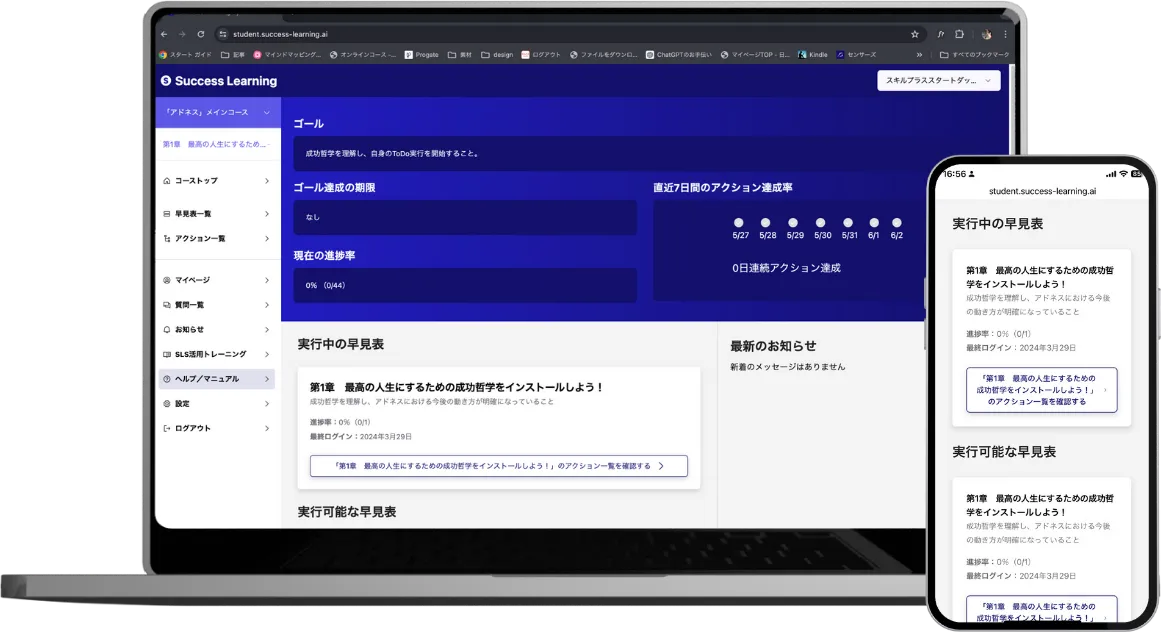Image resolution: width=1162 pixels, height=632 pixels.
Task: Reload the page with the browser refresh icon
Action: click(201, 33)
